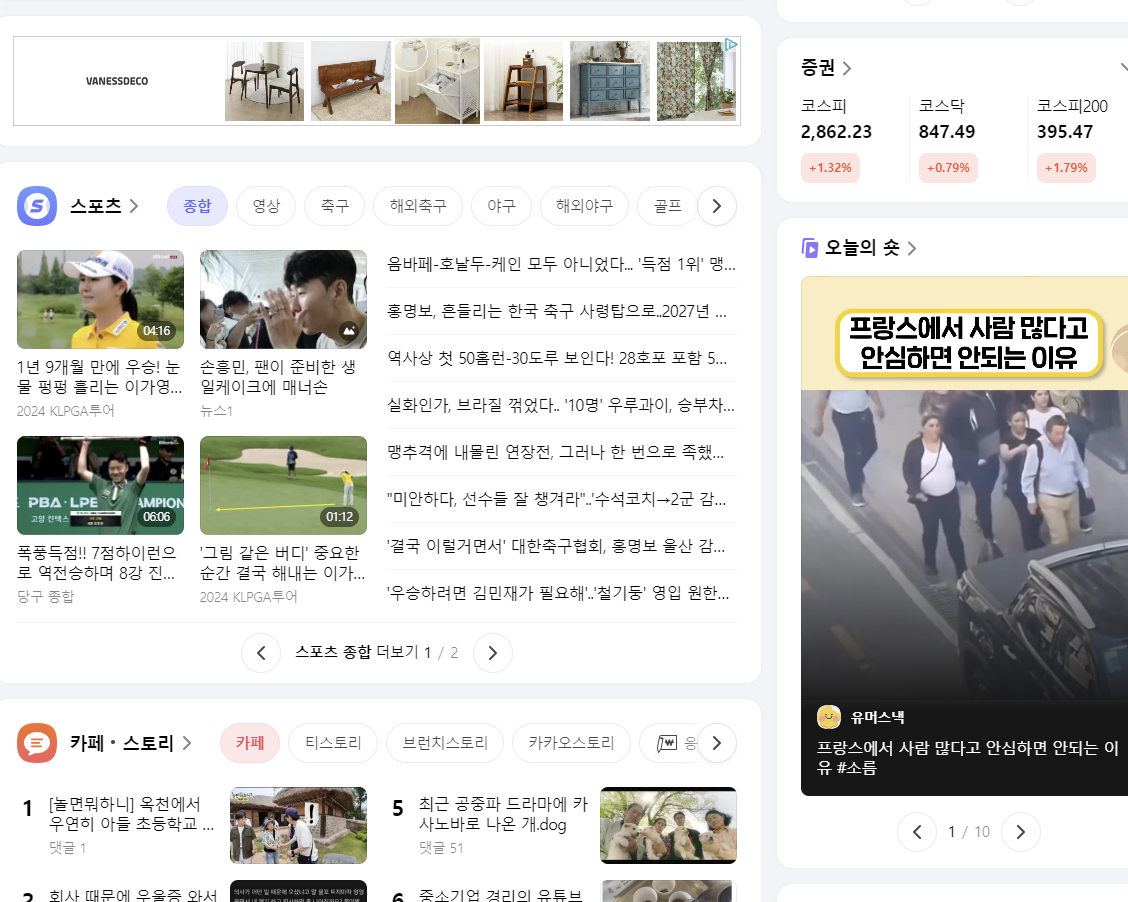Select the 영상 sports tab
Screen dimensions: 1128x902
[x=266, y=206]
